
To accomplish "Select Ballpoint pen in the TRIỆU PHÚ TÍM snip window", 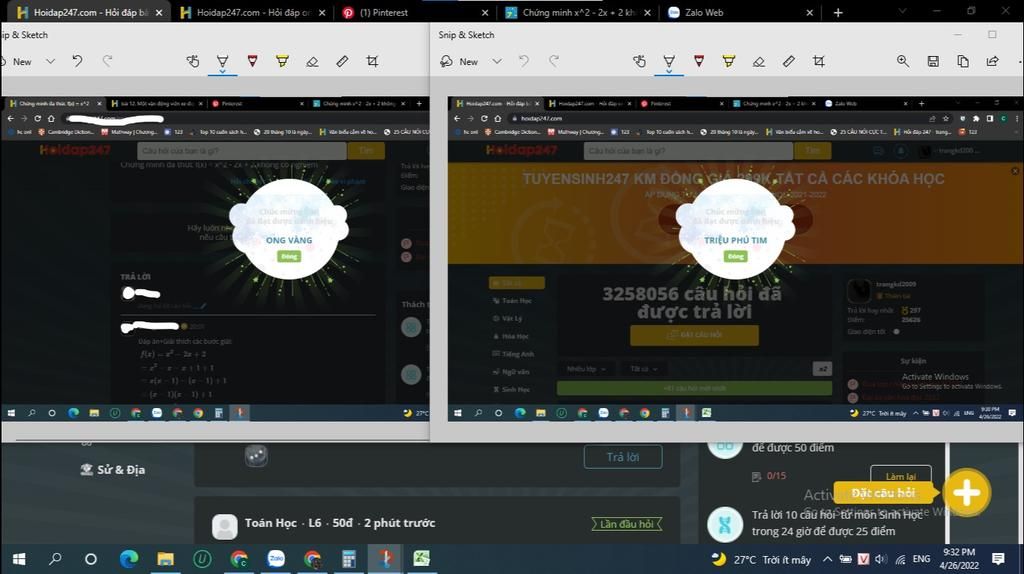I will (x=669, y=61).
